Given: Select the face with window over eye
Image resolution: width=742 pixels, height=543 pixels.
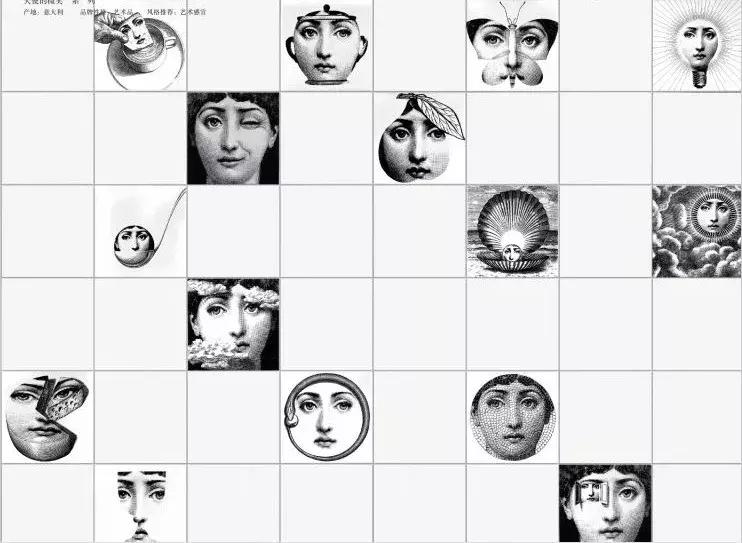Looking at the screenshot, I should [605, 504].
